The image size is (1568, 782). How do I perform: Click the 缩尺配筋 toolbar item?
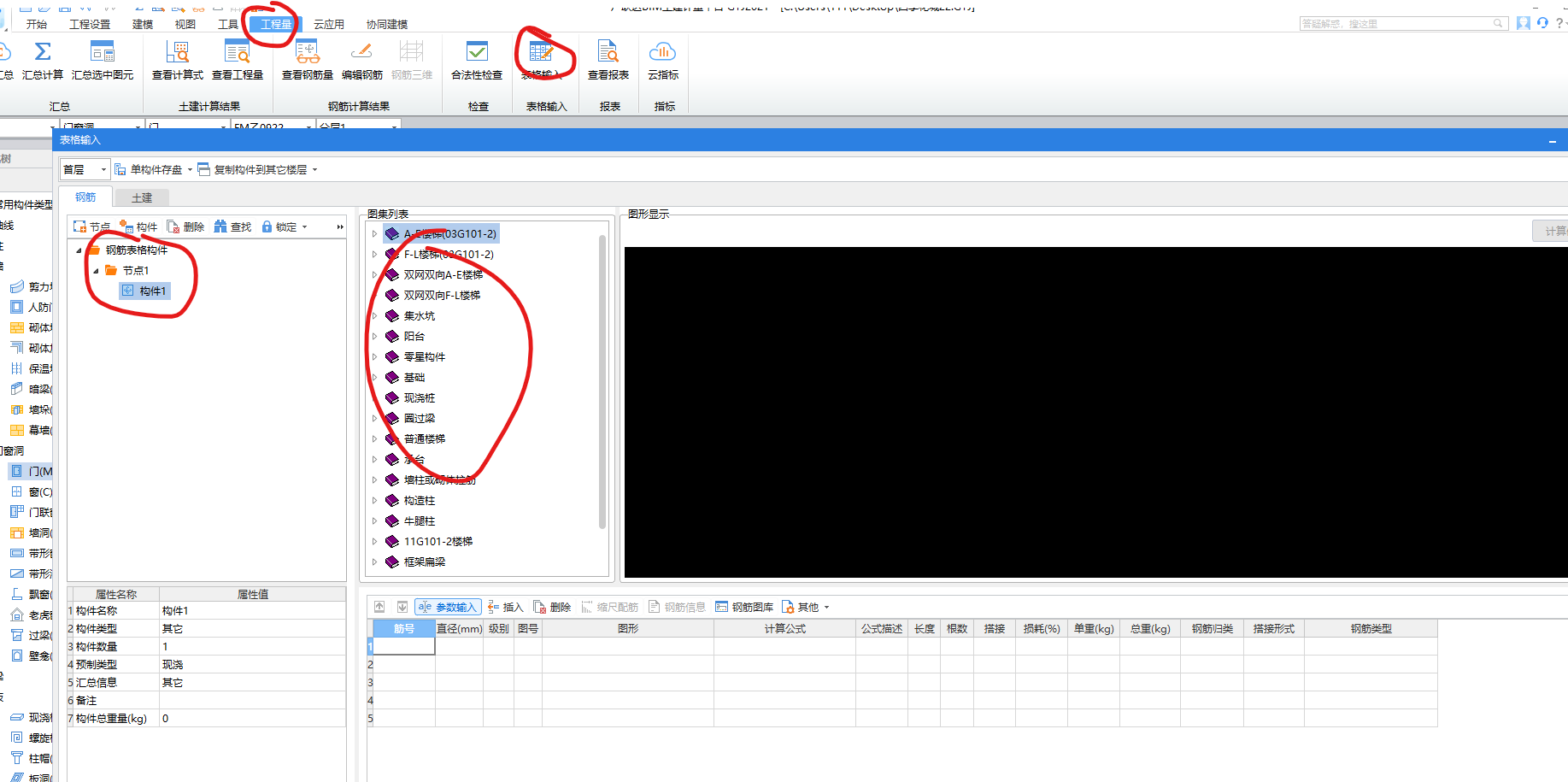click(609, 607)
